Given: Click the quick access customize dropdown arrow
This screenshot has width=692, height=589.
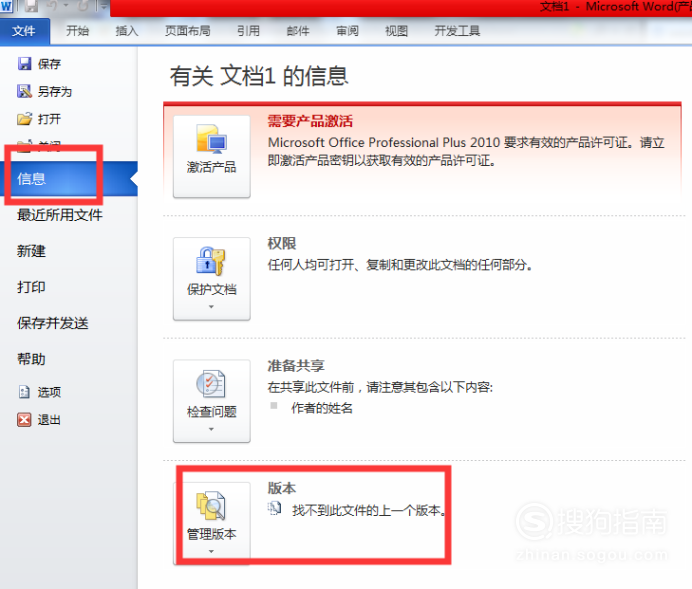Looking at the screenshot, I should [x=104, y=7].
